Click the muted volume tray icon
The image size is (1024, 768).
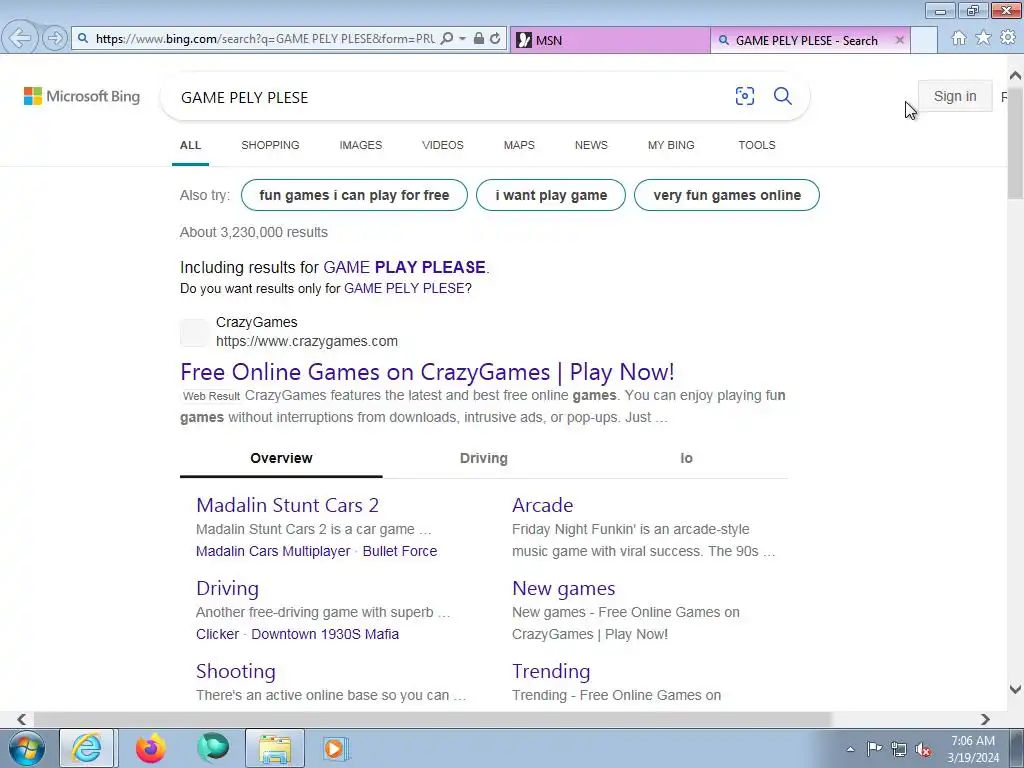923,749
